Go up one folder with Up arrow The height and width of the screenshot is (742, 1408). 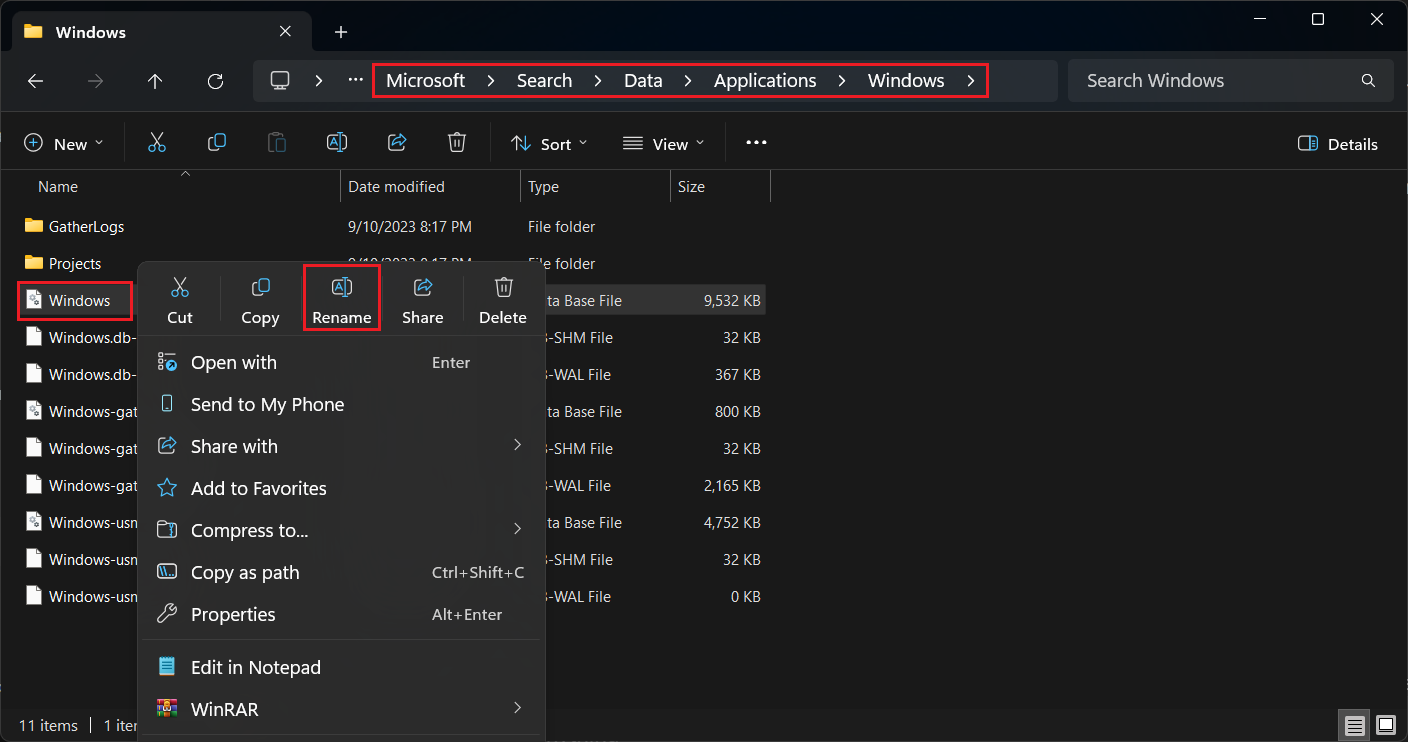click(155, 81)
